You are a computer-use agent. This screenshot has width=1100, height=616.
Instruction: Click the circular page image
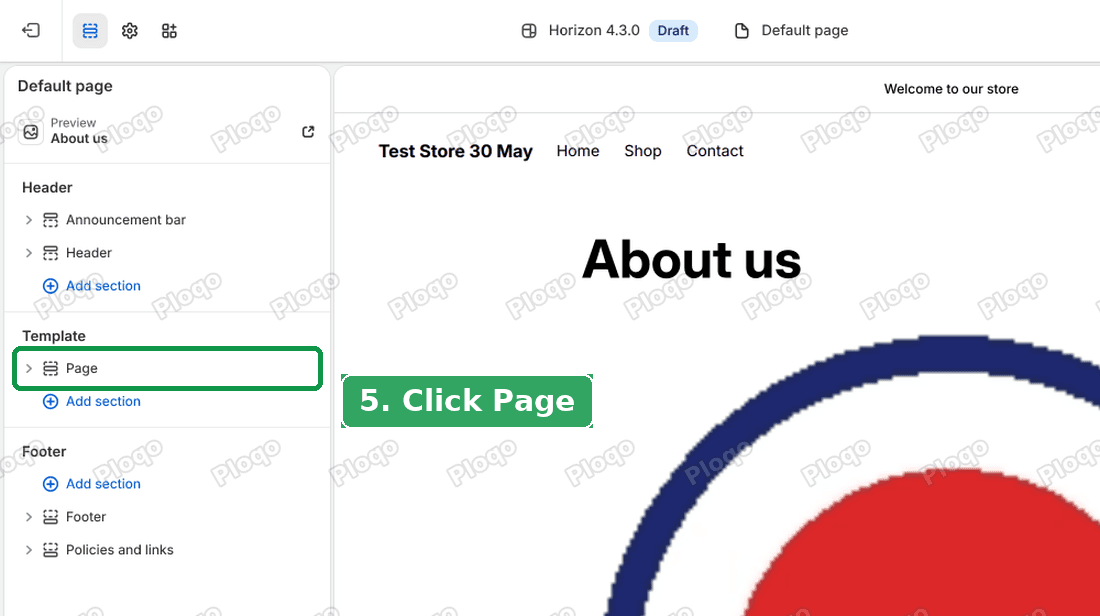852,476
